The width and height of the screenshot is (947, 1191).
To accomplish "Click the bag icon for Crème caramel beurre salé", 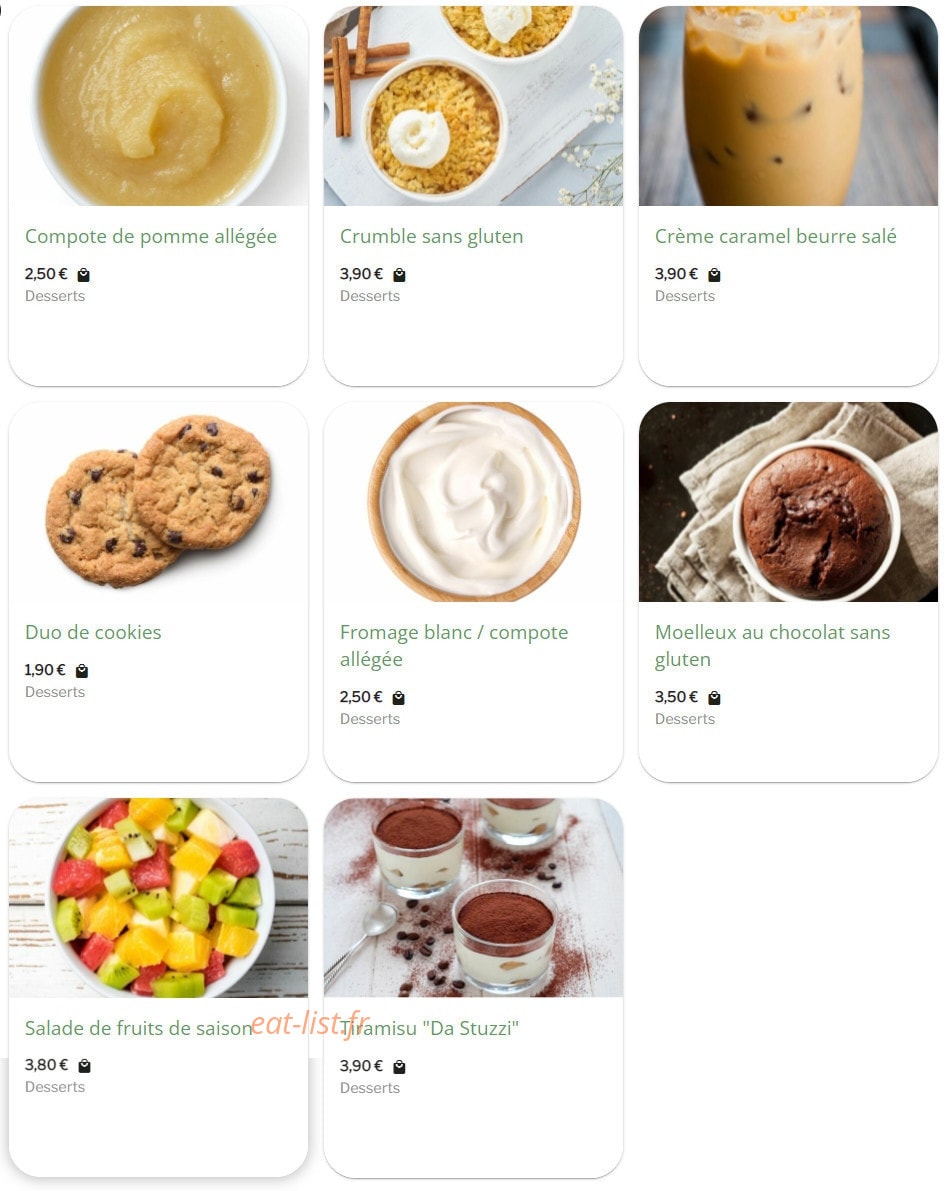I will click(714, 275).
